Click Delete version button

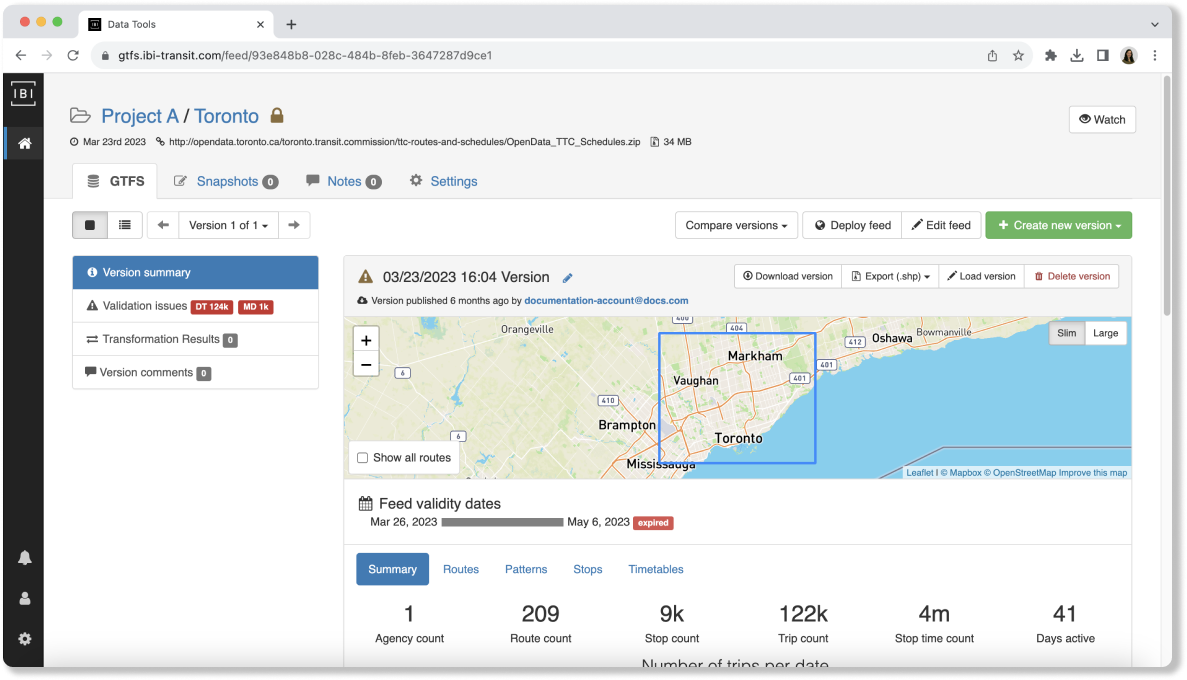pos(1072,276)
